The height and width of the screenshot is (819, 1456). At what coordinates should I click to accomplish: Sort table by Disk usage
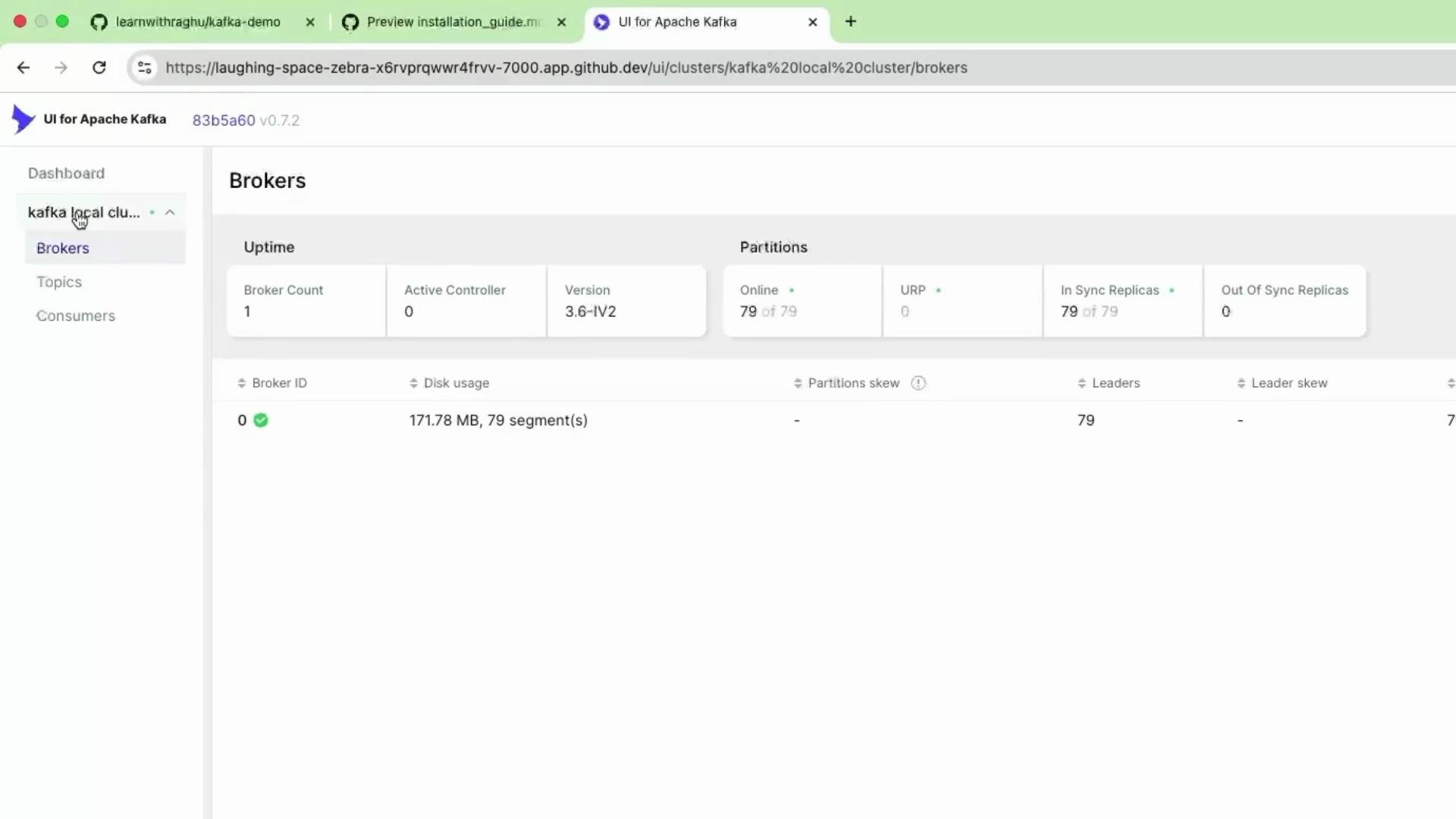449,383
